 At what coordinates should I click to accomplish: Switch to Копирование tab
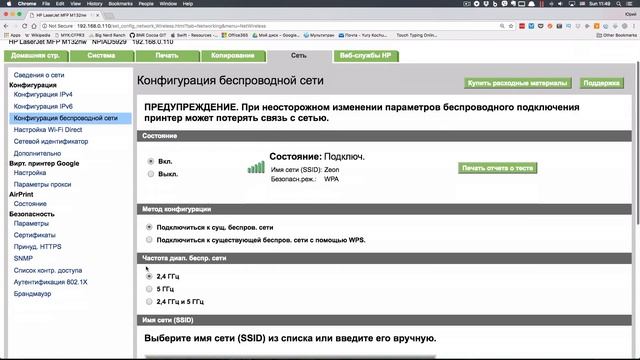233,56
